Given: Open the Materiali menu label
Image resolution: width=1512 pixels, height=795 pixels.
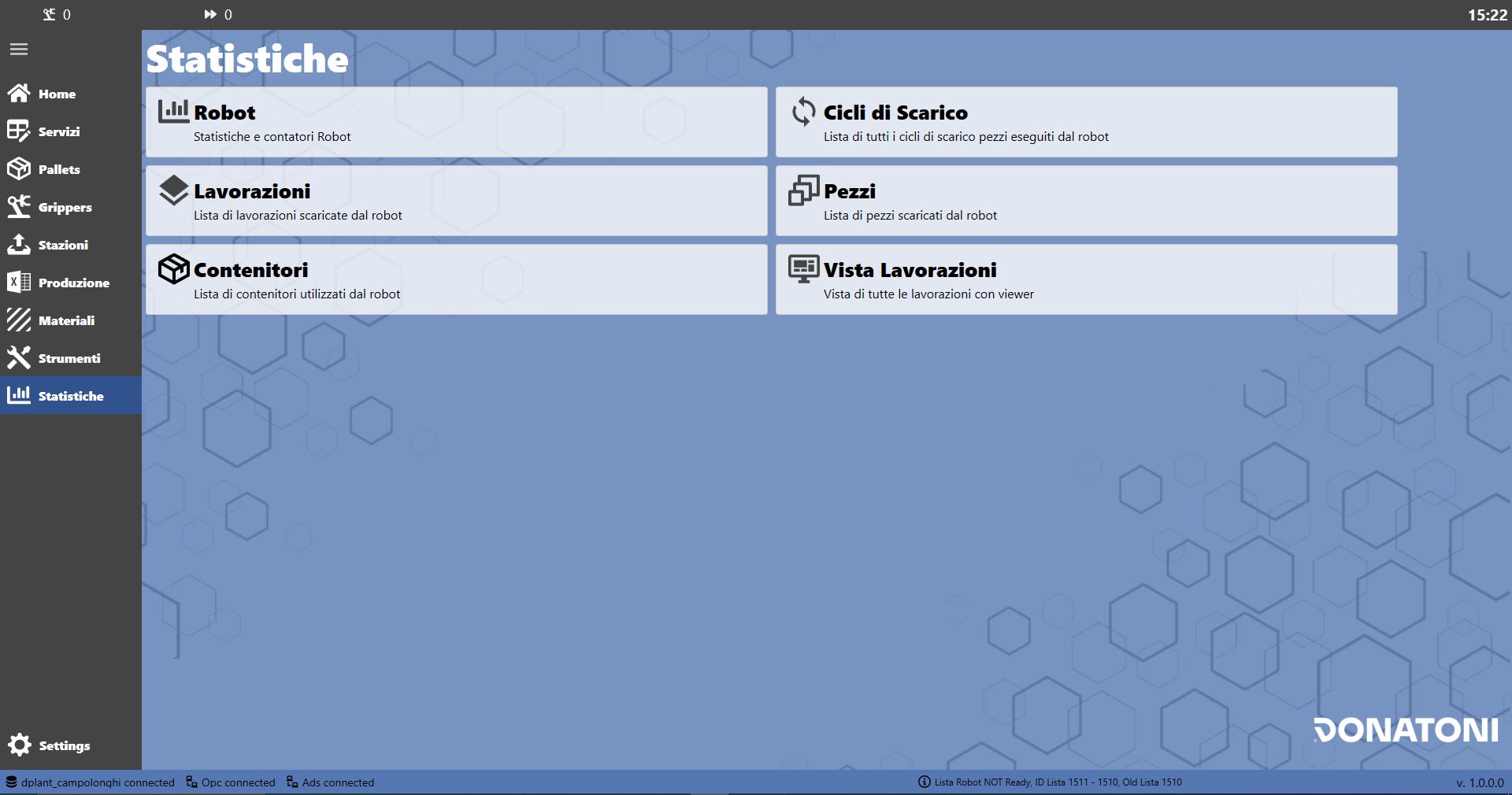Looking at the screenshot, I should (x=66, y=320).
